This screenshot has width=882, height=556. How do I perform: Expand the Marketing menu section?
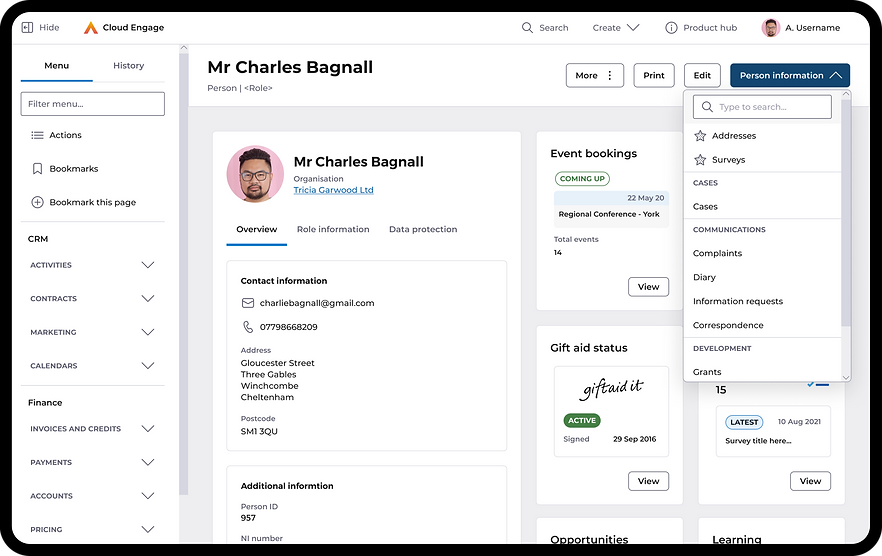148,332
